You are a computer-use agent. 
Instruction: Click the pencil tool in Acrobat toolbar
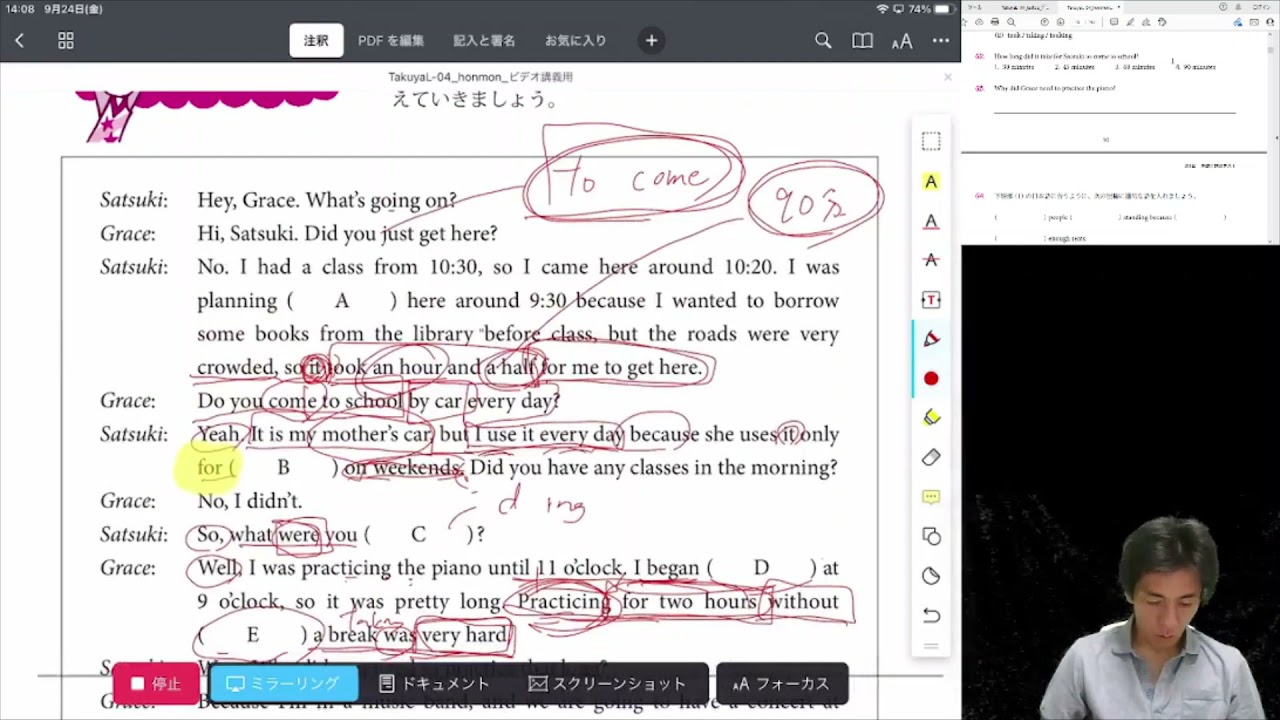[x=1130, y=22]
